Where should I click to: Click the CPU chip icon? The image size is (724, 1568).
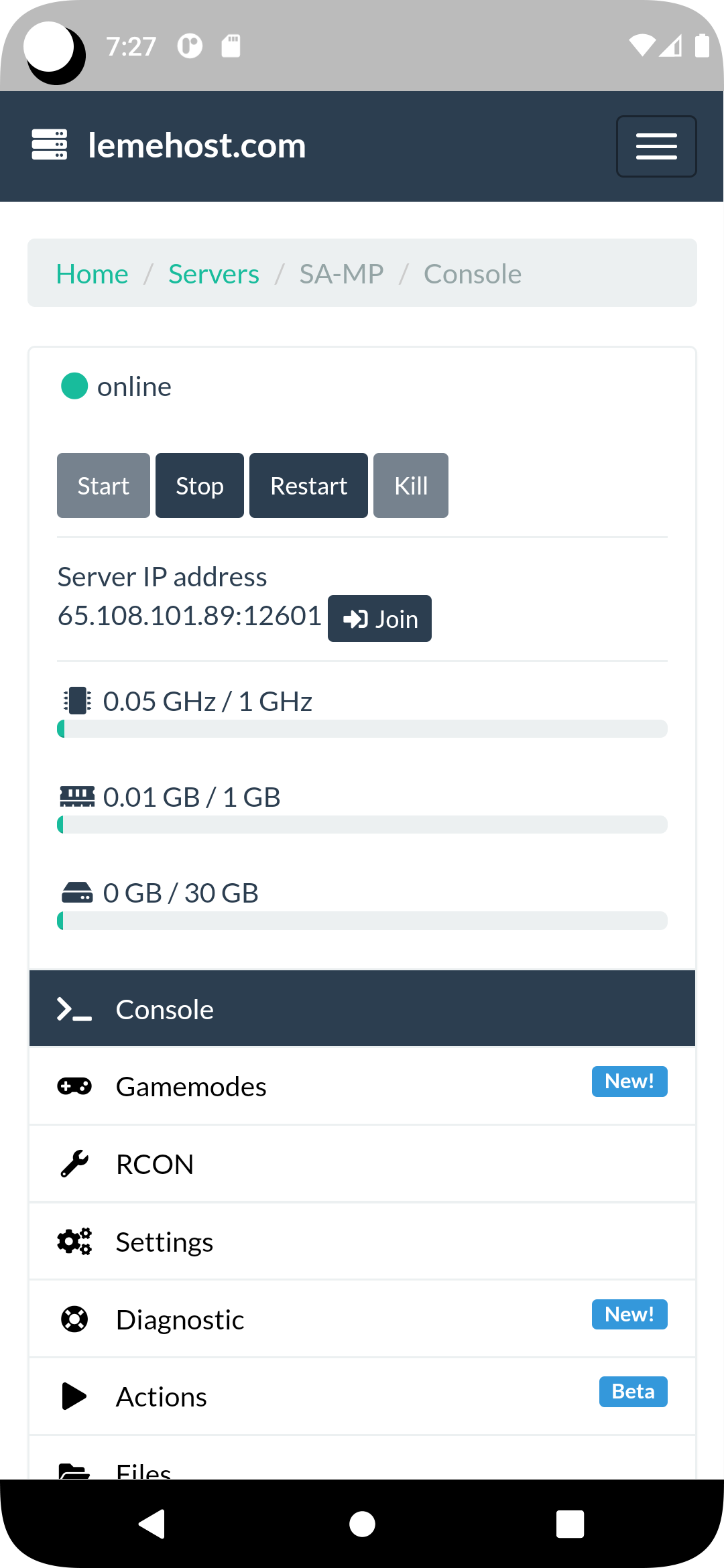(77, 701)
